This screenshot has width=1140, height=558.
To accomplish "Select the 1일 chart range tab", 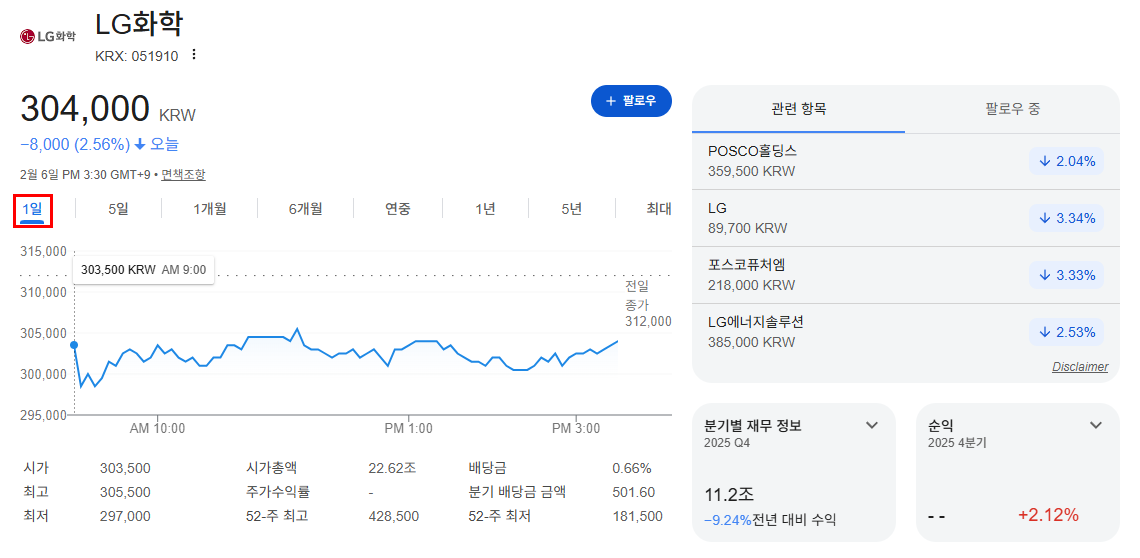I will tap(32, 210).
